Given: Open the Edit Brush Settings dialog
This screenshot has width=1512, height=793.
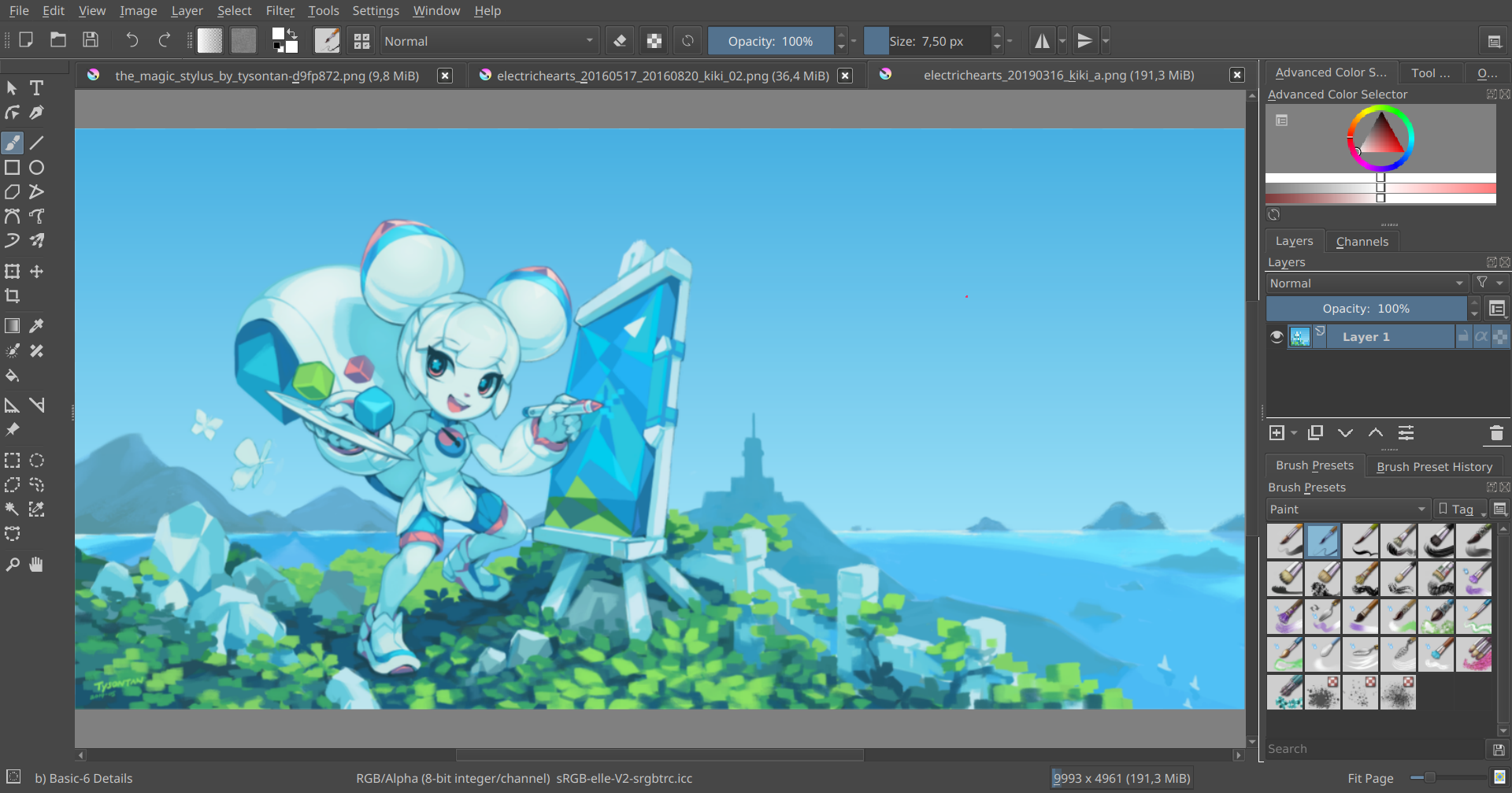Looking at the screenshot, I should [327, 40].
